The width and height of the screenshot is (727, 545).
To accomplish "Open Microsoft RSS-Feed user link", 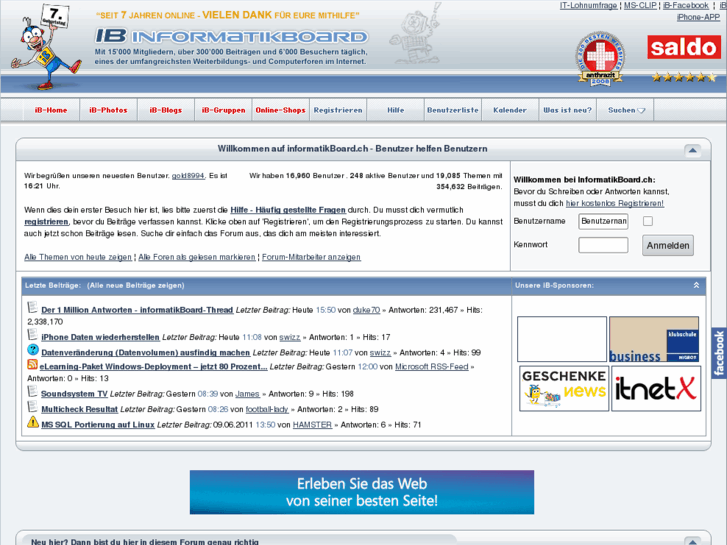I will click(432, 366).
